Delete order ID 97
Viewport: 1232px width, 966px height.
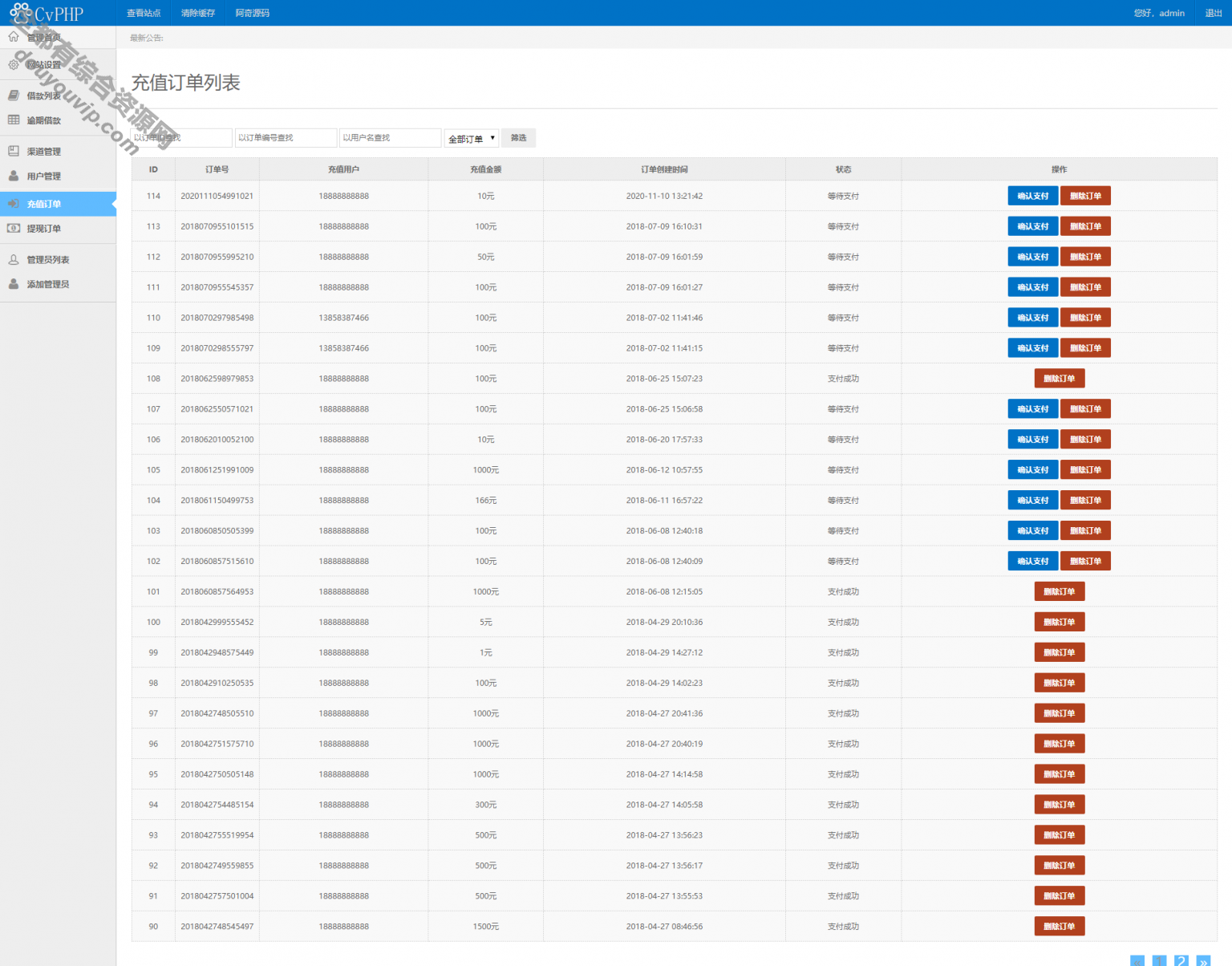(x=1060, y=713)
